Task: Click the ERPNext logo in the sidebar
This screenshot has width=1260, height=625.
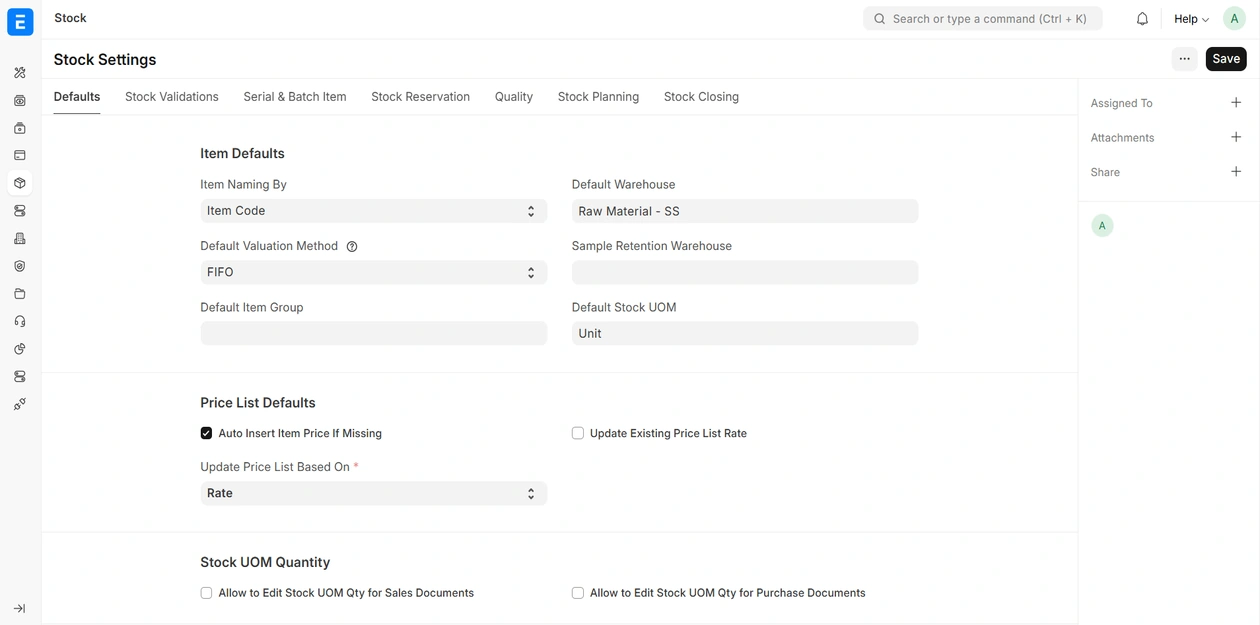Action: 20,21
